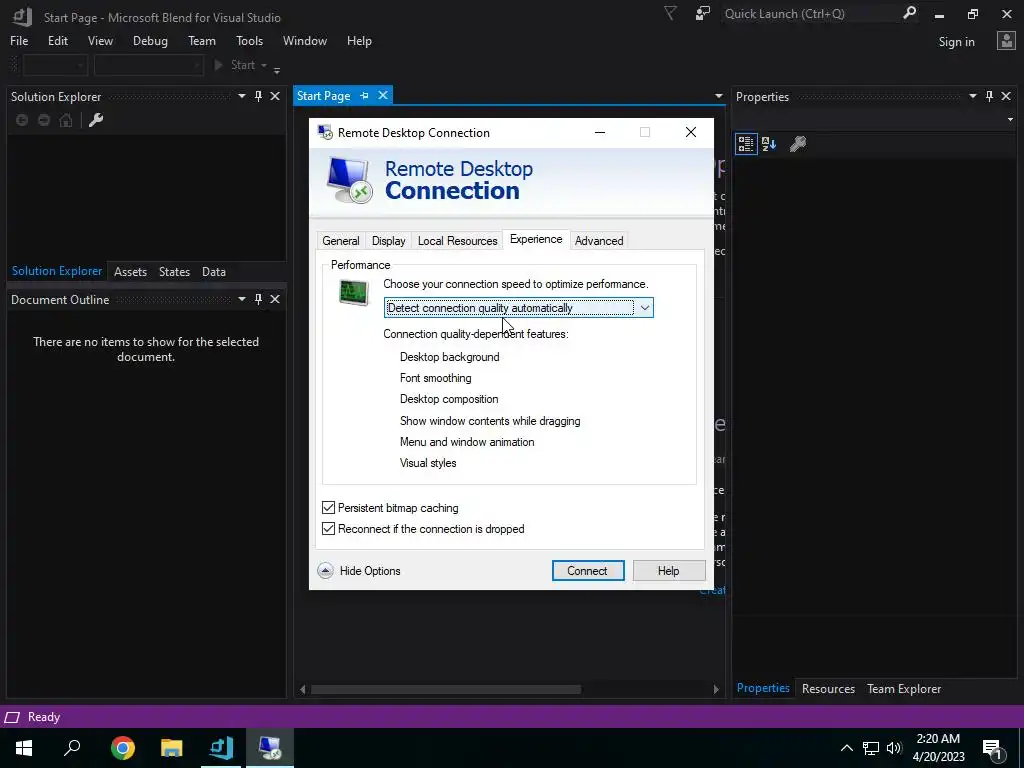The image size is (1024, 768).
Task: Click the Start debugging play icon
Action: click(218, 65)
